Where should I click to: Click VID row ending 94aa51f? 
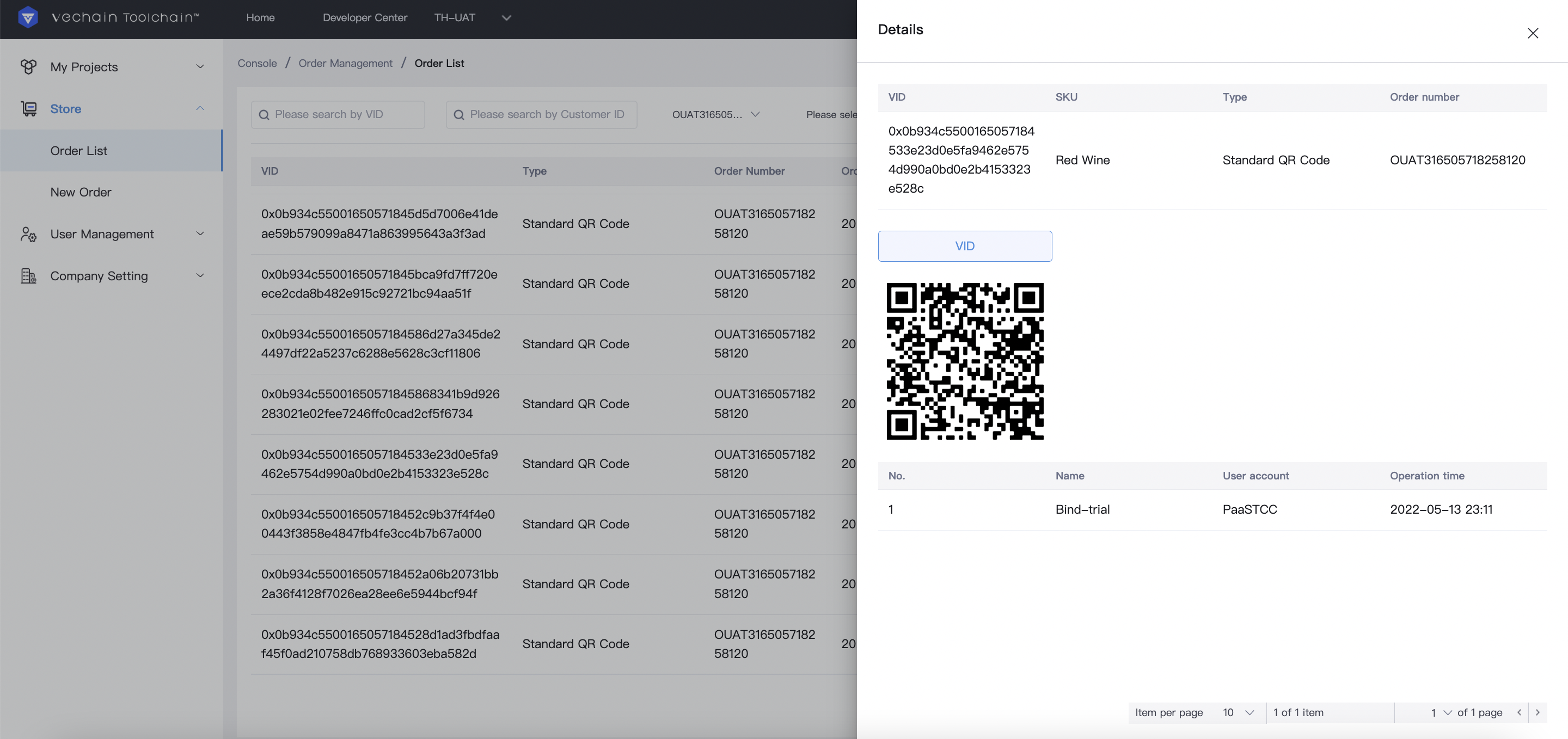point(379,284)
